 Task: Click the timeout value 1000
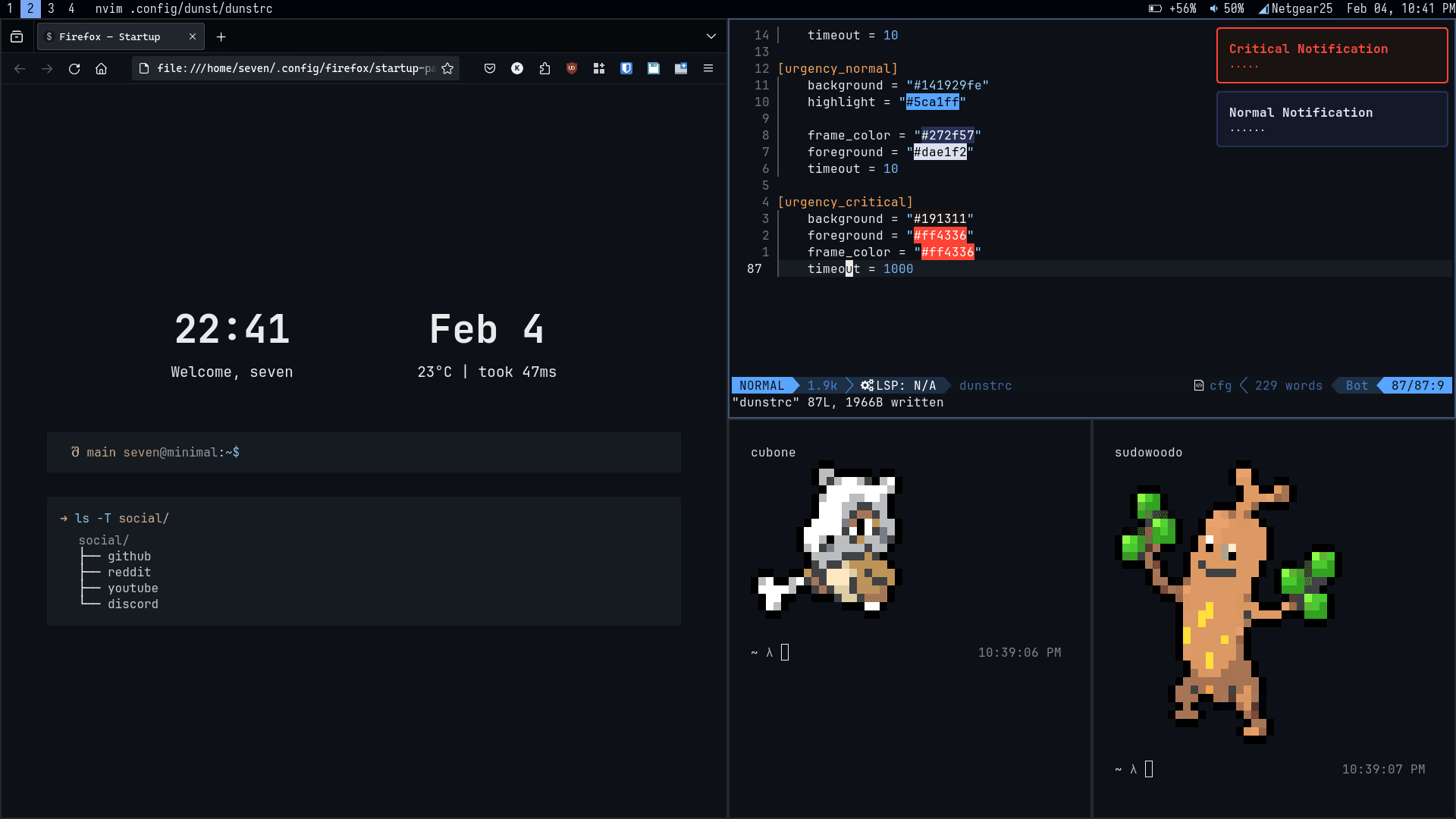(x=899, y=269)
